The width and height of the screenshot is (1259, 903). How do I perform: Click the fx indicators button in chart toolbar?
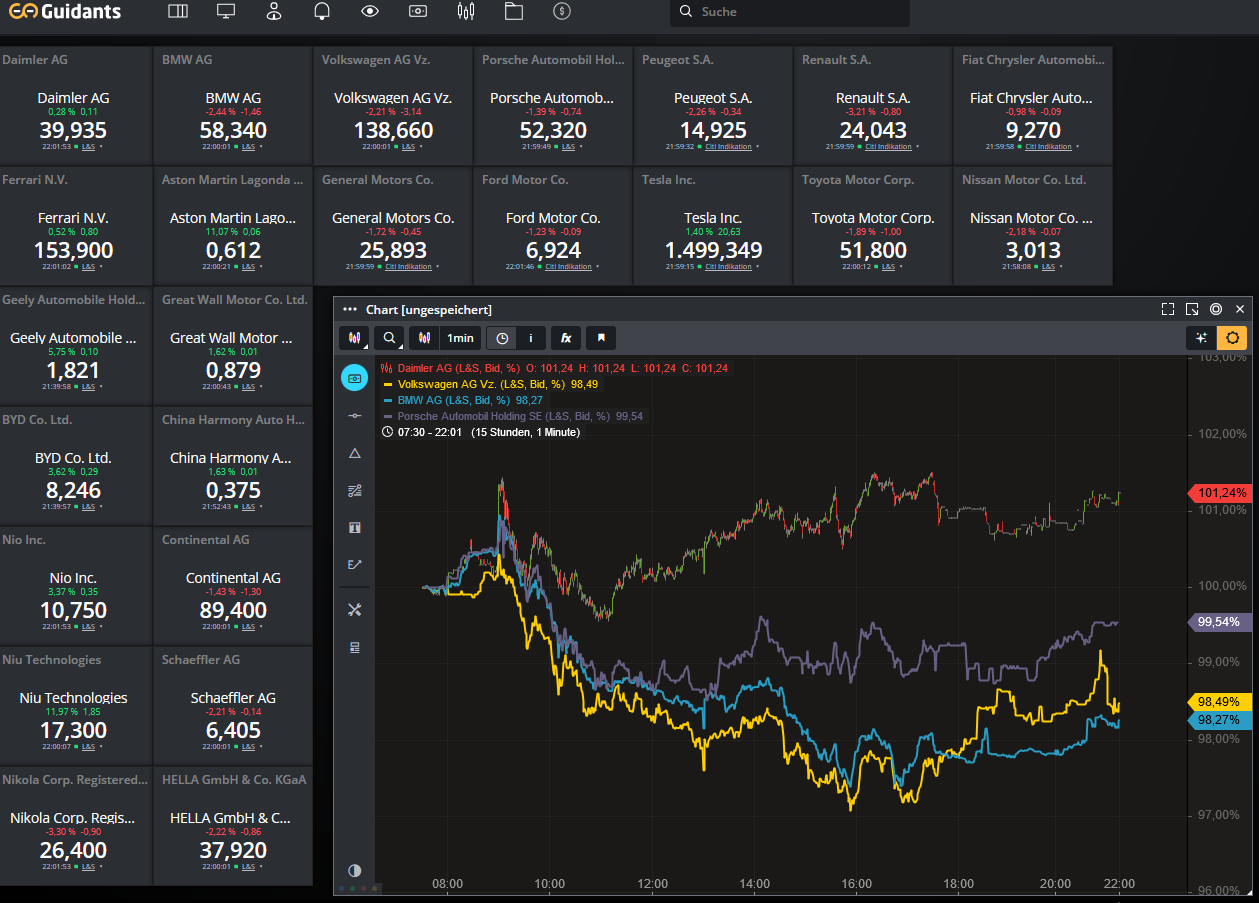(x=566, y=338)
